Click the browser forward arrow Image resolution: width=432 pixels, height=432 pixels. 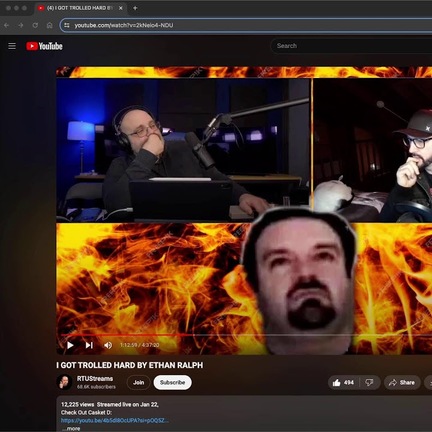coord(21,25)
